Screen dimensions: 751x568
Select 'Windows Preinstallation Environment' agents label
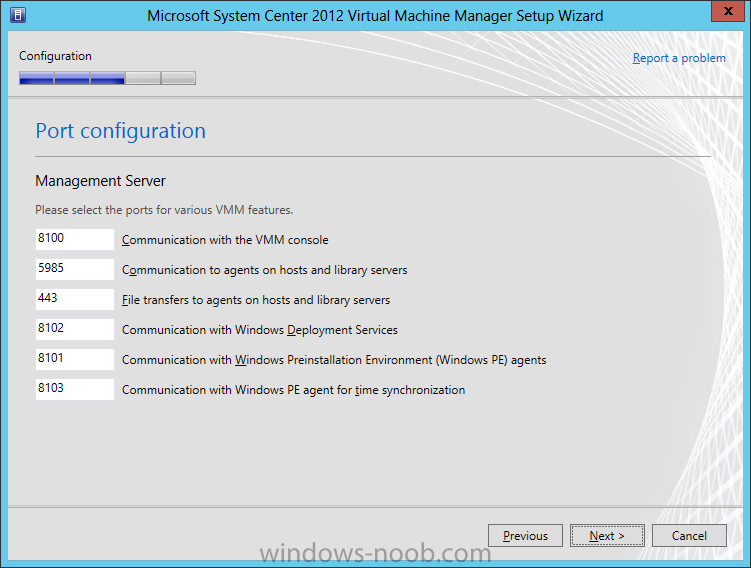pyautogui.click(x=334, y=360)
